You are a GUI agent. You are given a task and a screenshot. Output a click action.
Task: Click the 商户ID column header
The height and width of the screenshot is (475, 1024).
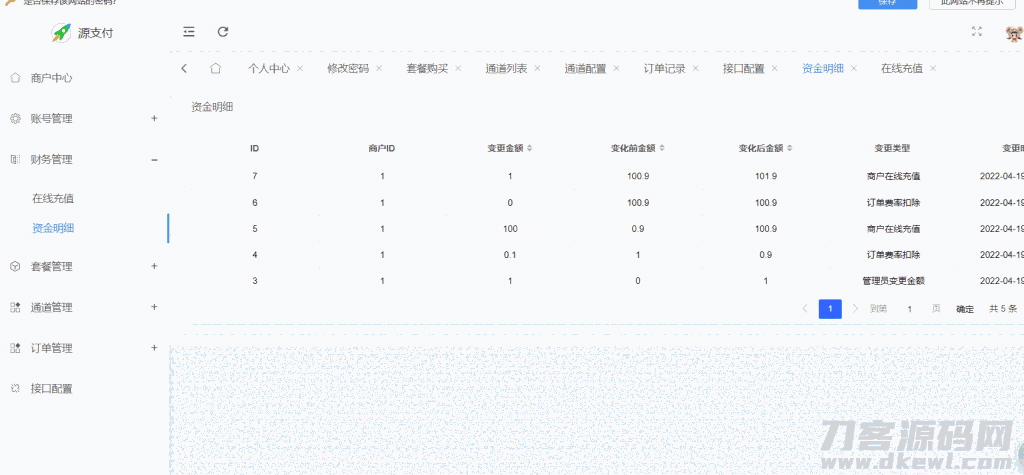[x=382, y=148]
